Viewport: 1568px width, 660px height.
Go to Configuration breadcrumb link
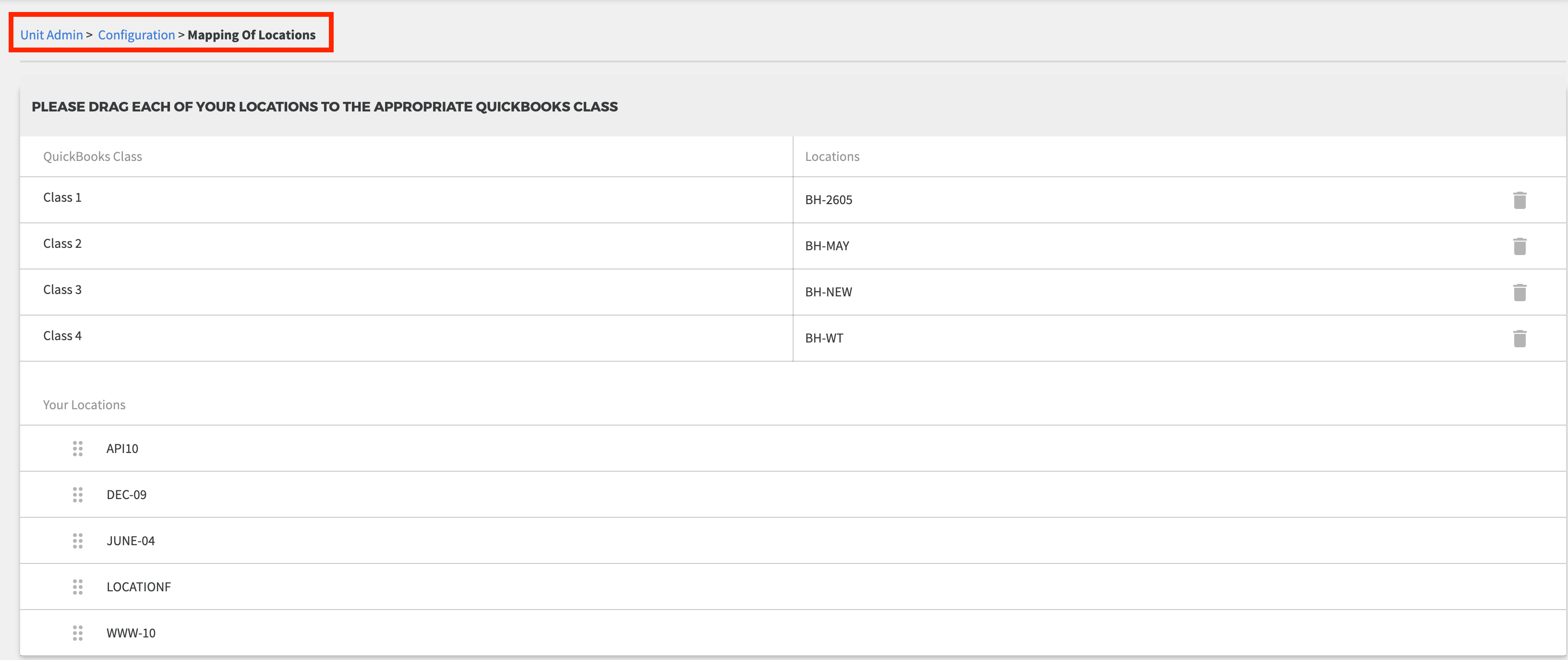pos(136,35)
